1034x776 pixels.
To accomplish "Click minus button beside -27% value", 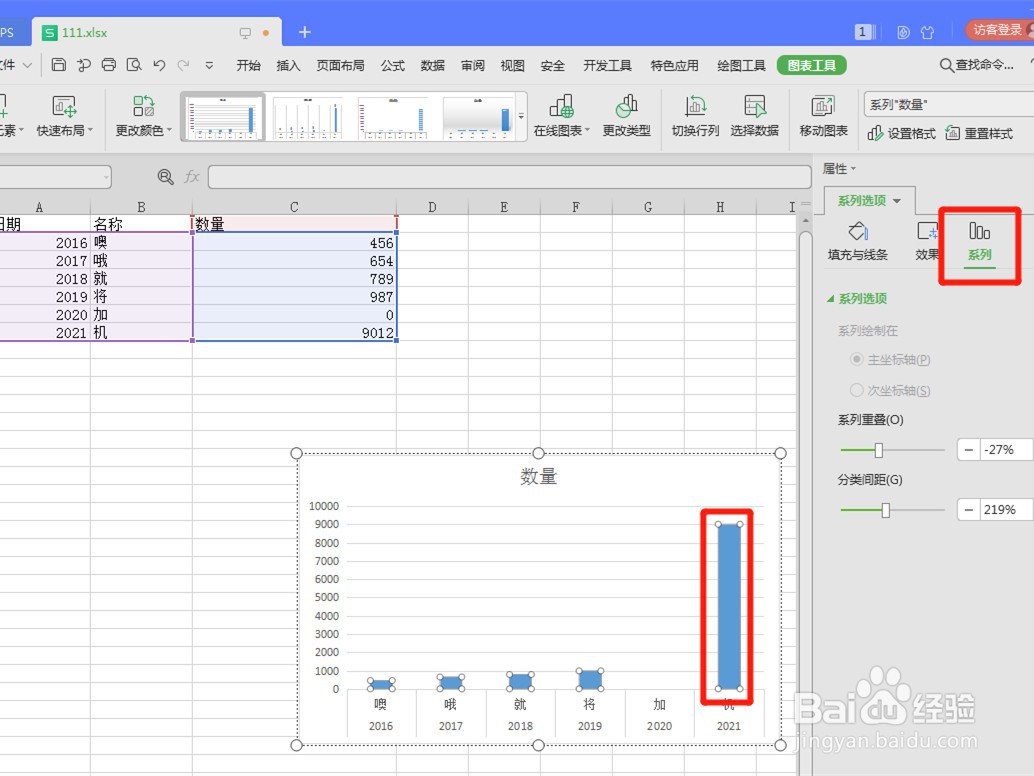I will point(968,450).
